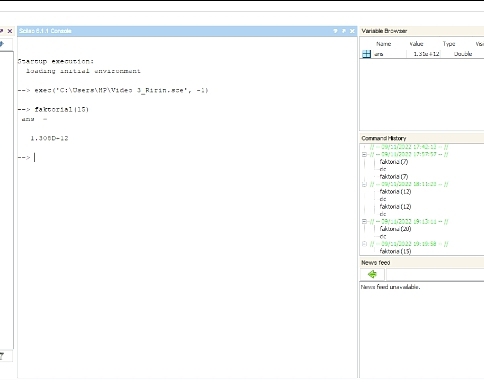Place cursor at the console input prompt

(35, 157)
